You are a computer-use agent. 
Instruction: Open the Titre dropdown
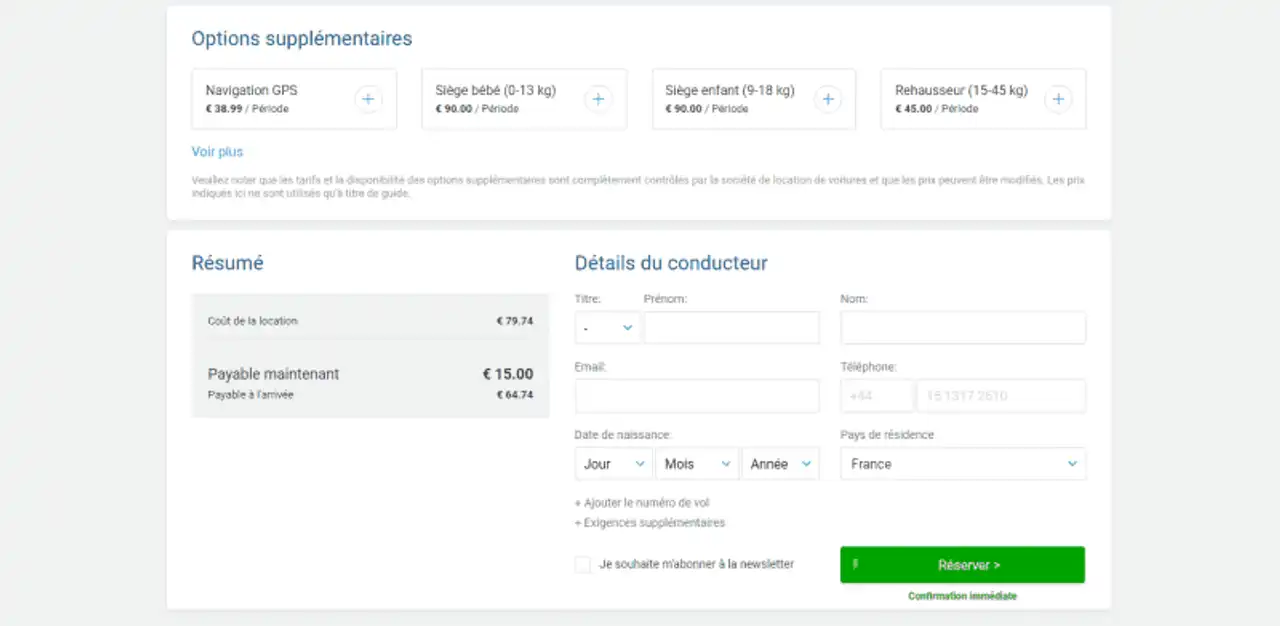(x=608, y=328)
